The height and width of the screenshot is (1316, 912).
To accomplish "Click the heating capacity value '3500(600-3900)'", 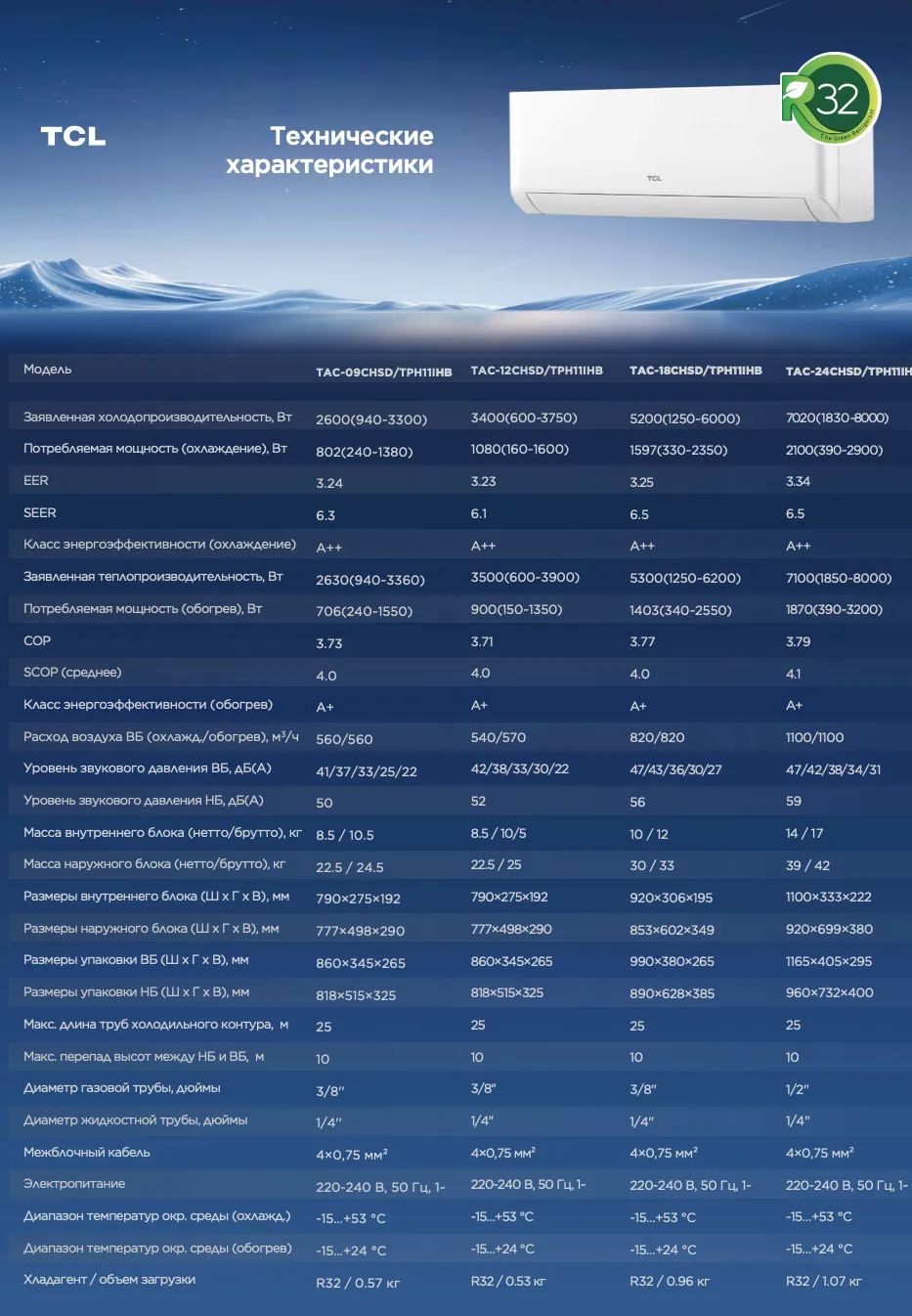I will click(525, 578).
